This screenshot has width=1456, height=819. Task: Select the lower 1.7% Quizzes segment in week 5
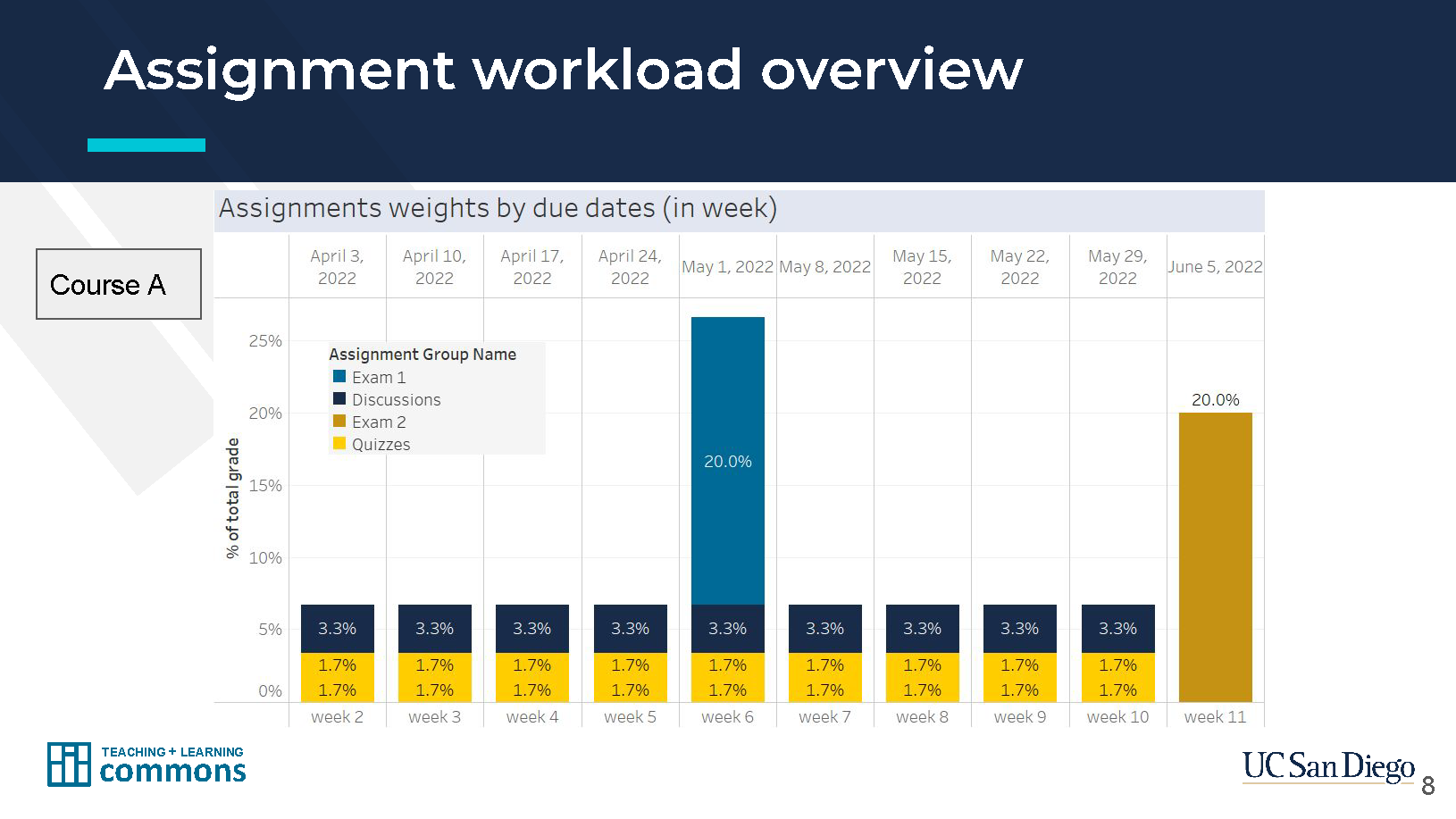[631, 690]
